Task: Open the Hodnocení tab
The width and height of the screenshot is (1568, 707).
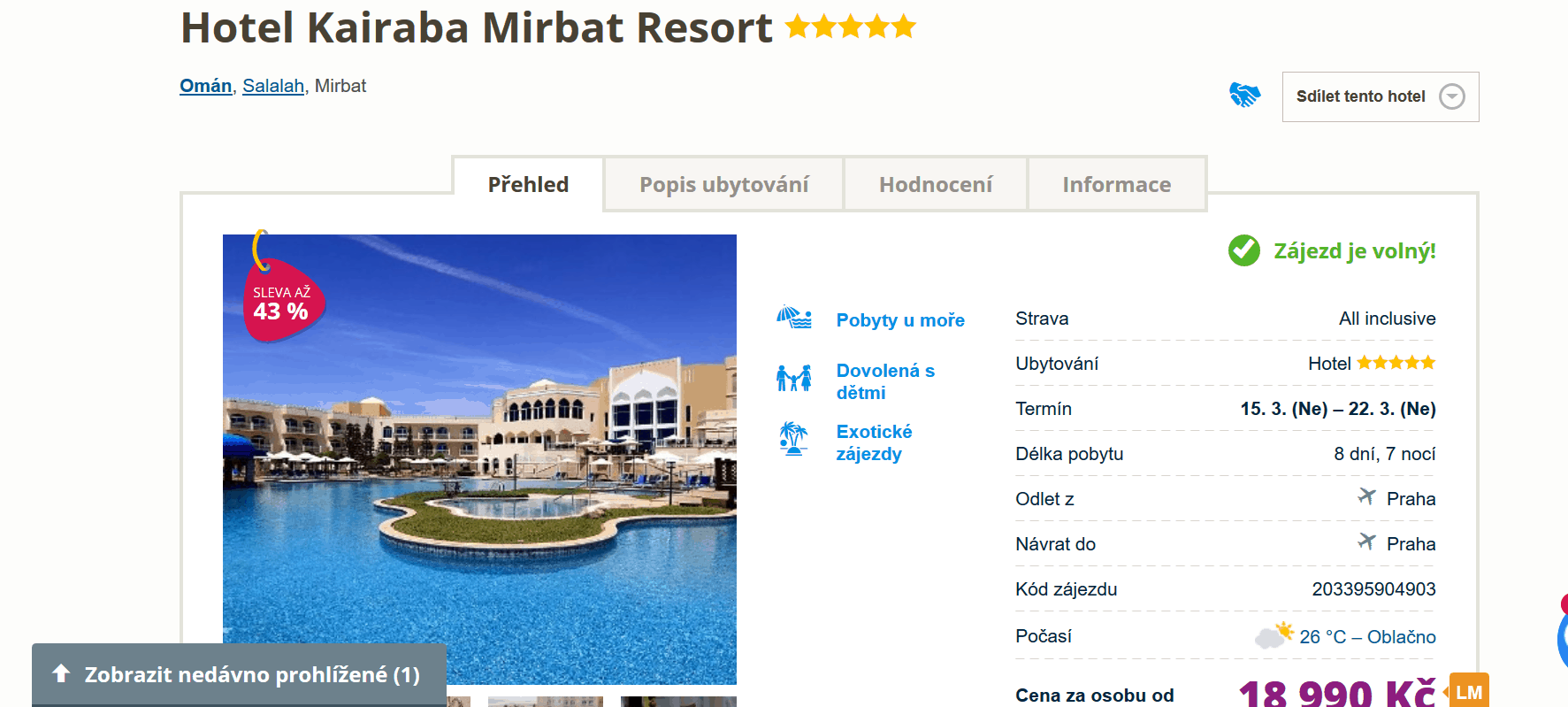Action: pos(936,184)
